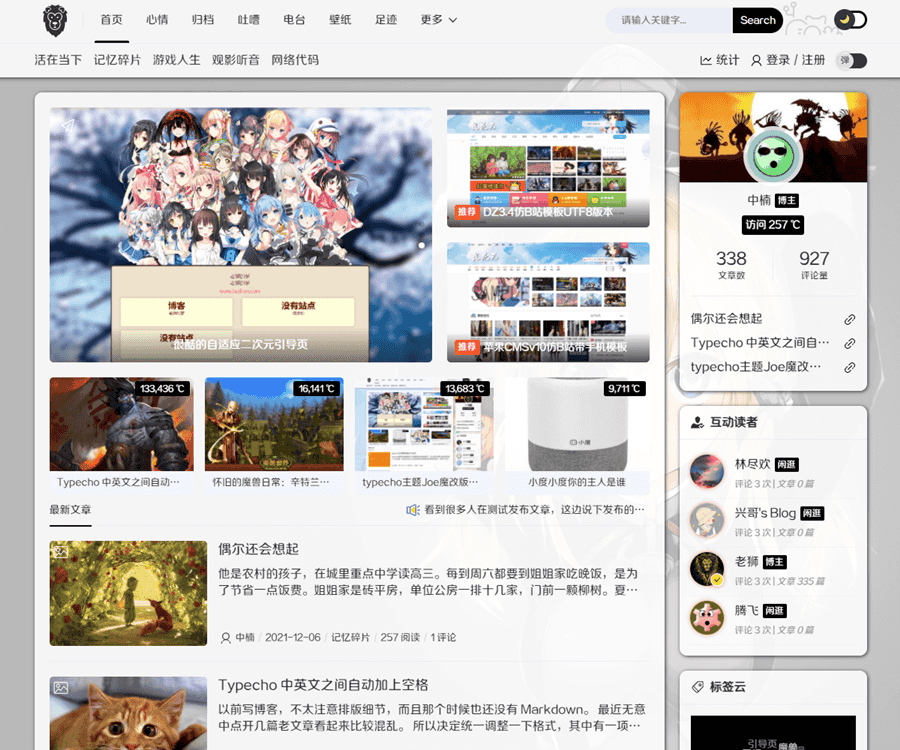
Task: Open 记忆碎片 tag in article meta
Action: click(x=350, y=638)
